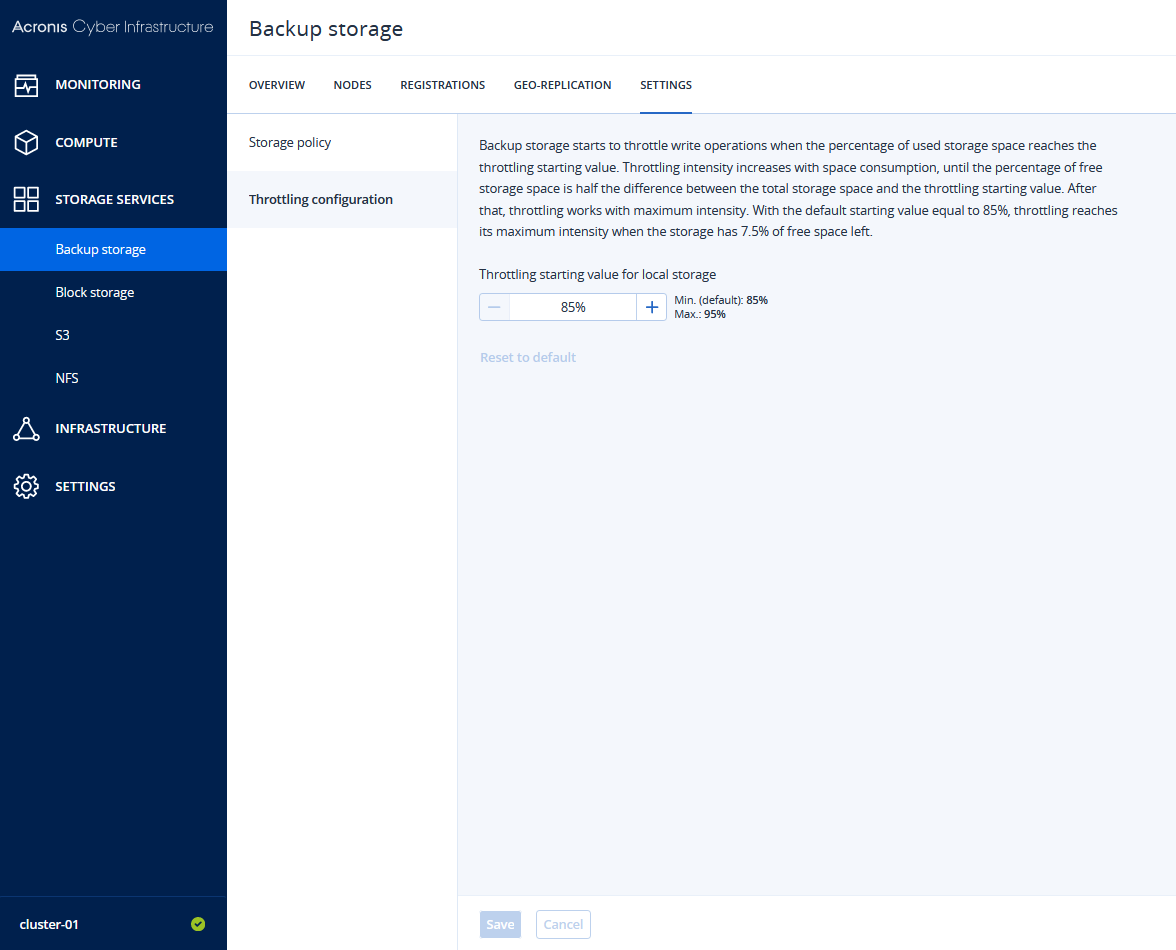Open Infrastructure using its flask icon

click(x=27, y=428)
